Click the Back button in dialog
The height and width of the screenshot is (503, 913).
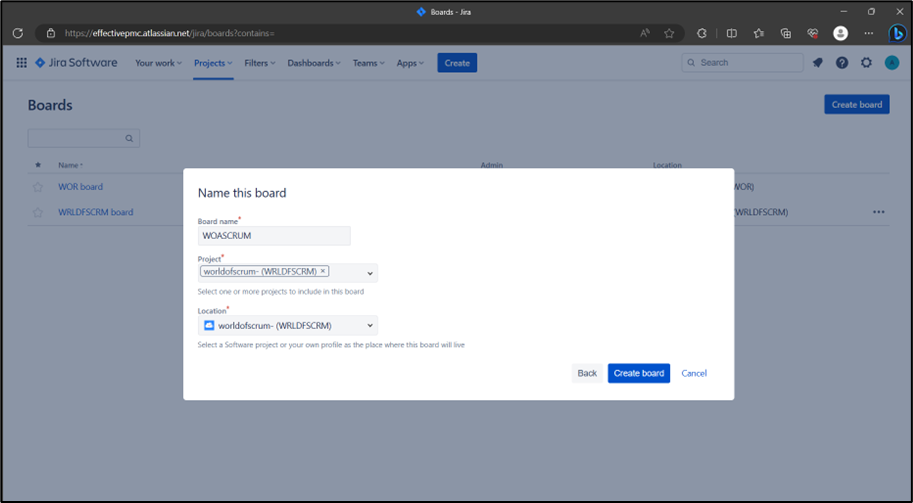click(x=587, y=373)
